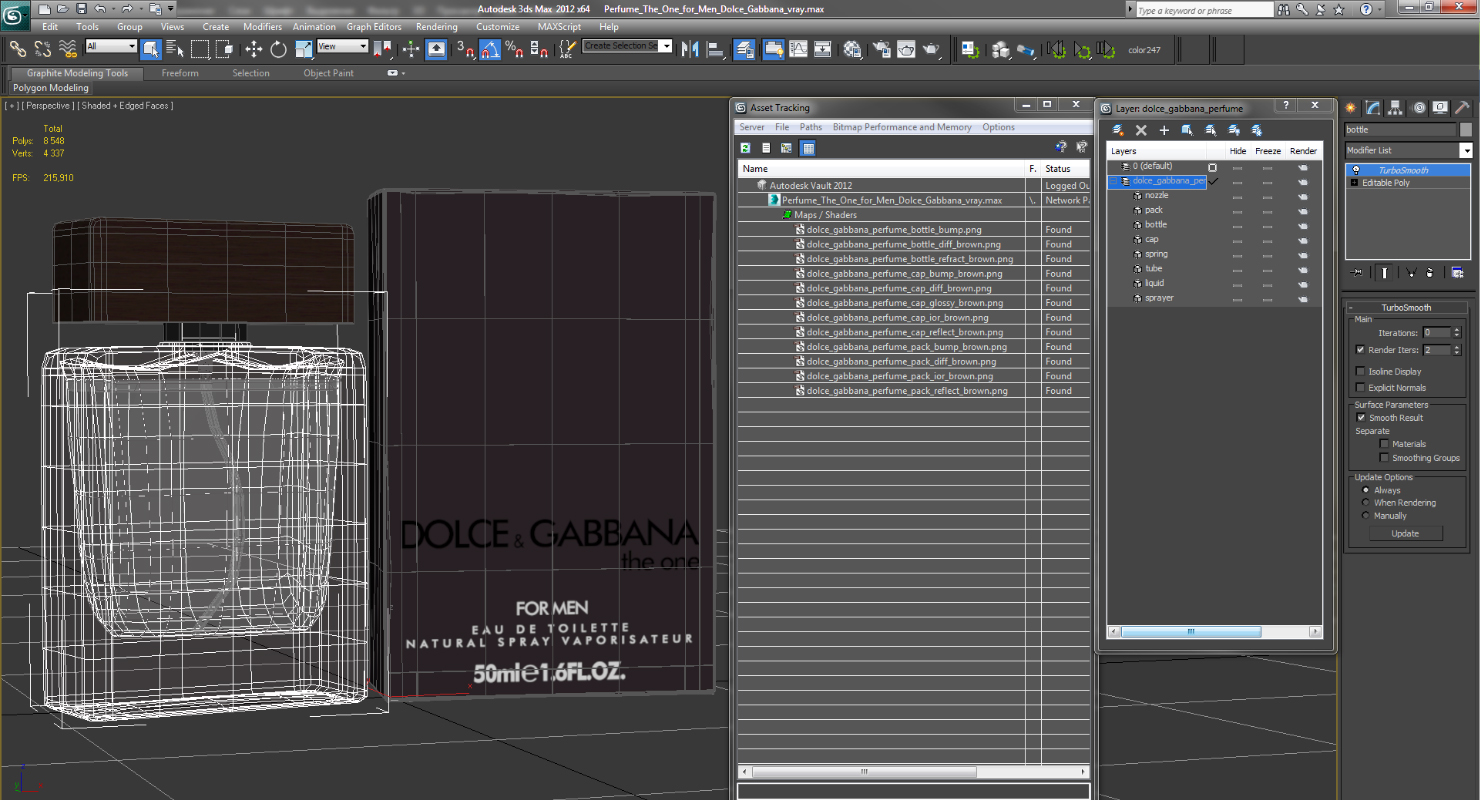Screen dimensions: 1480x800
Task: Click the Unlink Selection icon
Action: coord(43,49)
